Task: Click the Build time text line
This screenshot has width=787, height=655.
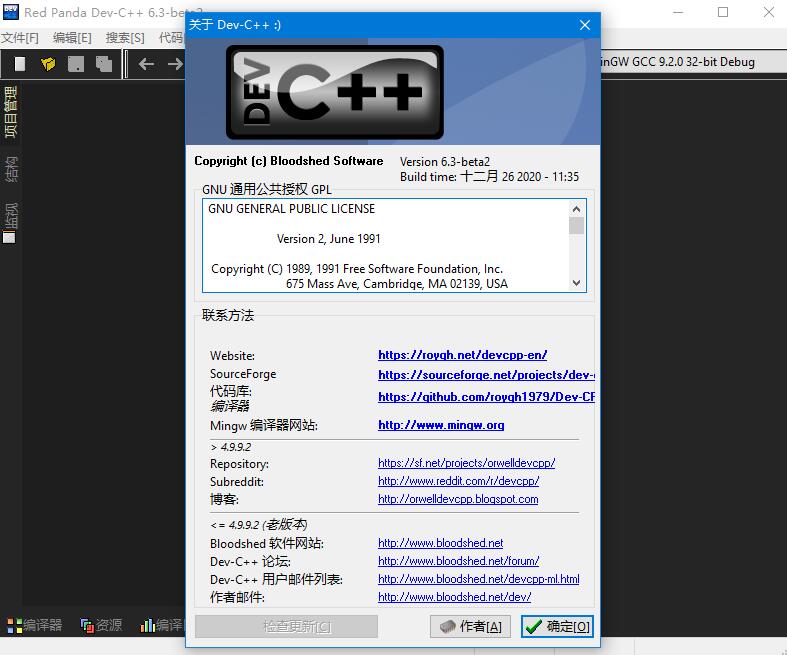Action: pyautogui.click(x=489, y=177)
